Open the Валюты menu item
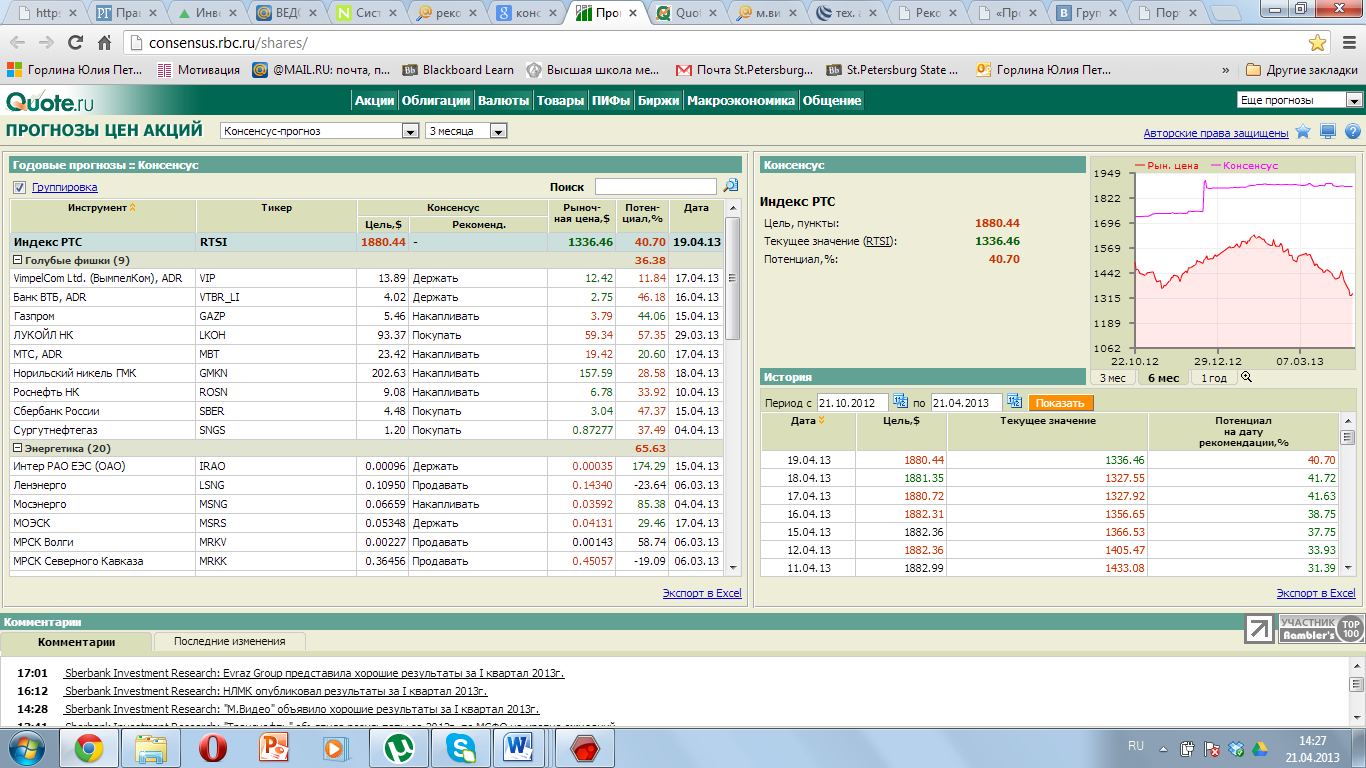This screenshot has width=1366, height=768. tap(504, 100)
